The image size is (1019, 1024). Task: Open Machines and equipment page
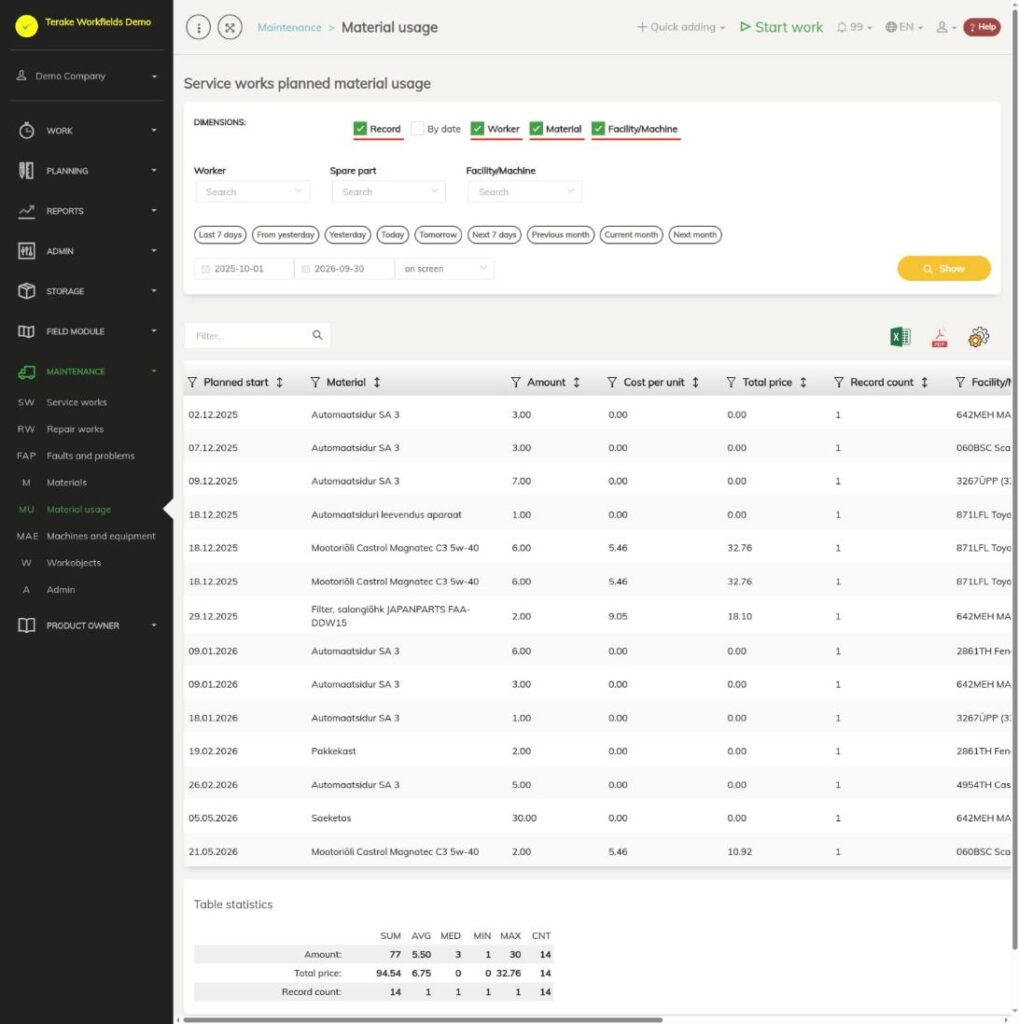(x=101, y=536)
